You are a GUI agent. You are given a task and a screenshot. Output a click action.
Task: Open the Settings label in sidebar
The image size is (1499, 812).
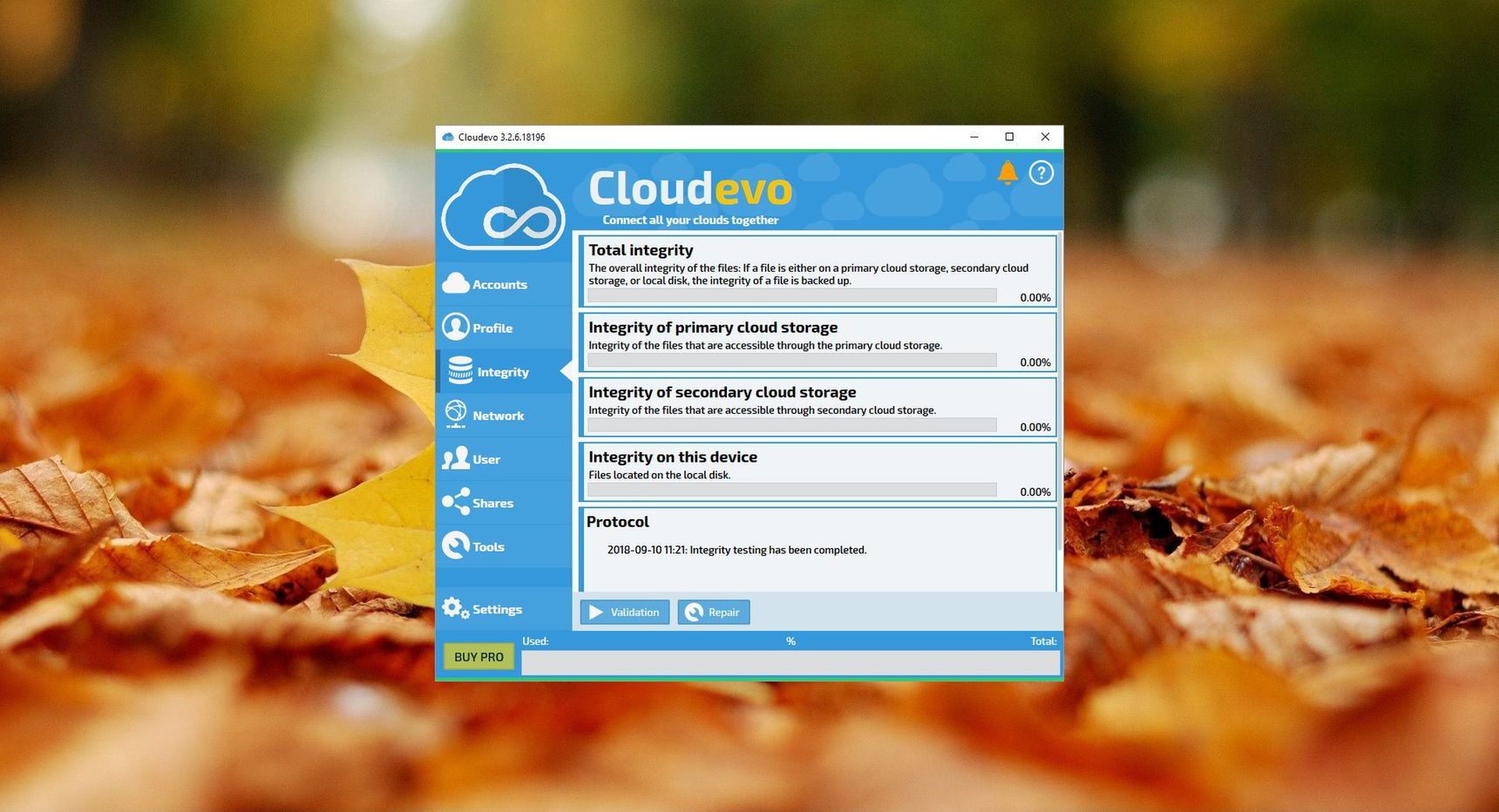[497, 609]
